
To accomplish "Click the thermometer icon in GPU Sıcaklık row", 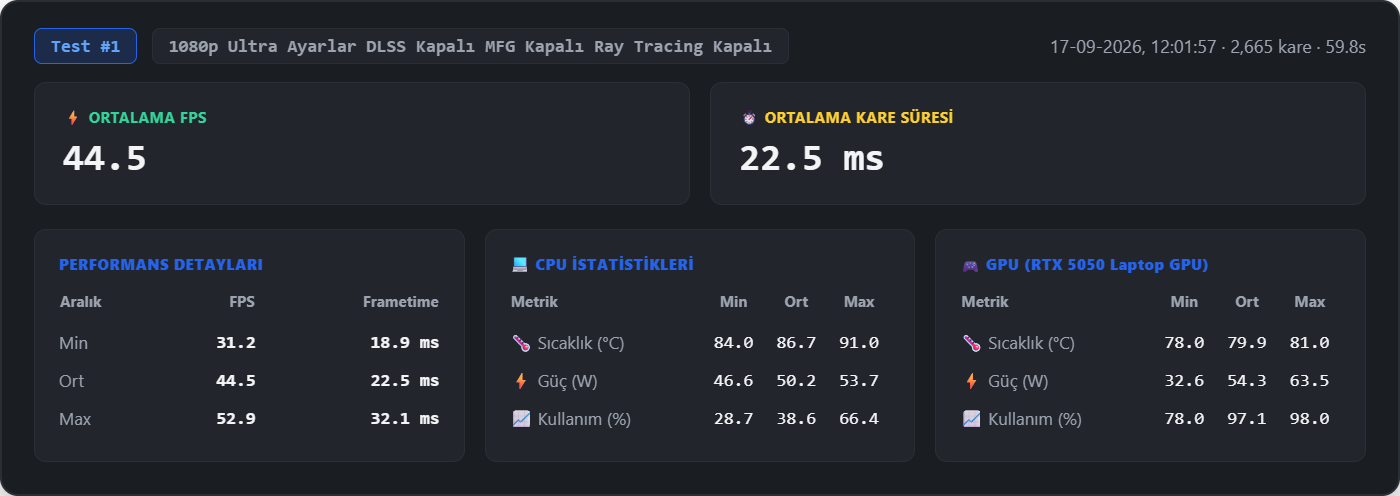I will point(971,343).
